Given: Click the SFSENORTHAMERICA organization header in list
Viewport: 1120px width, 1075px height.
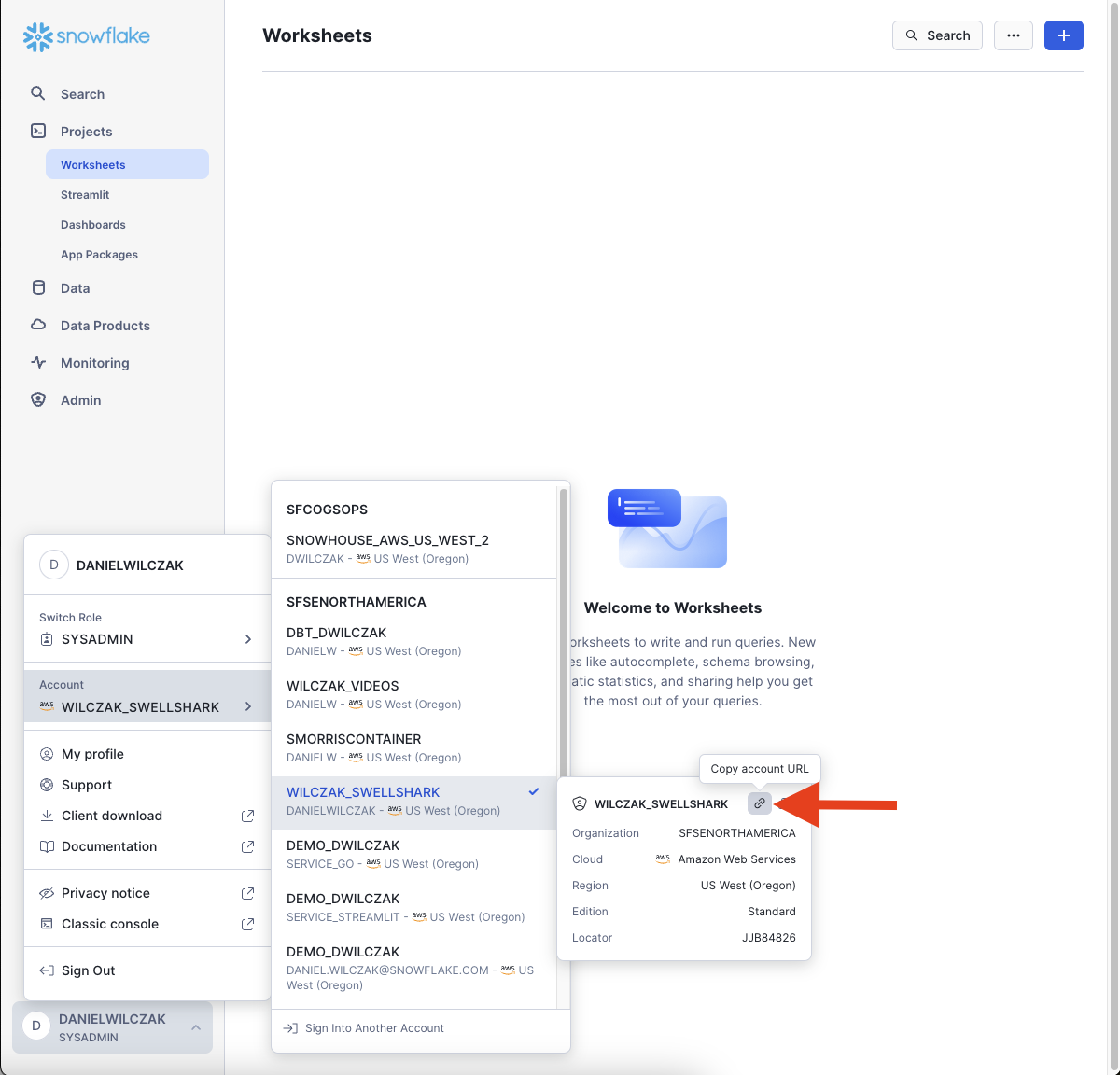Looking at the screenshot, I should click(x=357, y=602).
